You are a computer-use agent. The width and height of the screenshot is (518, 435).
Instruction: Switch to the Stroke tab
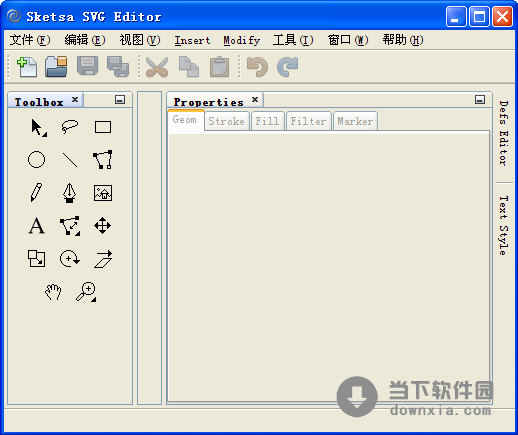226,121
